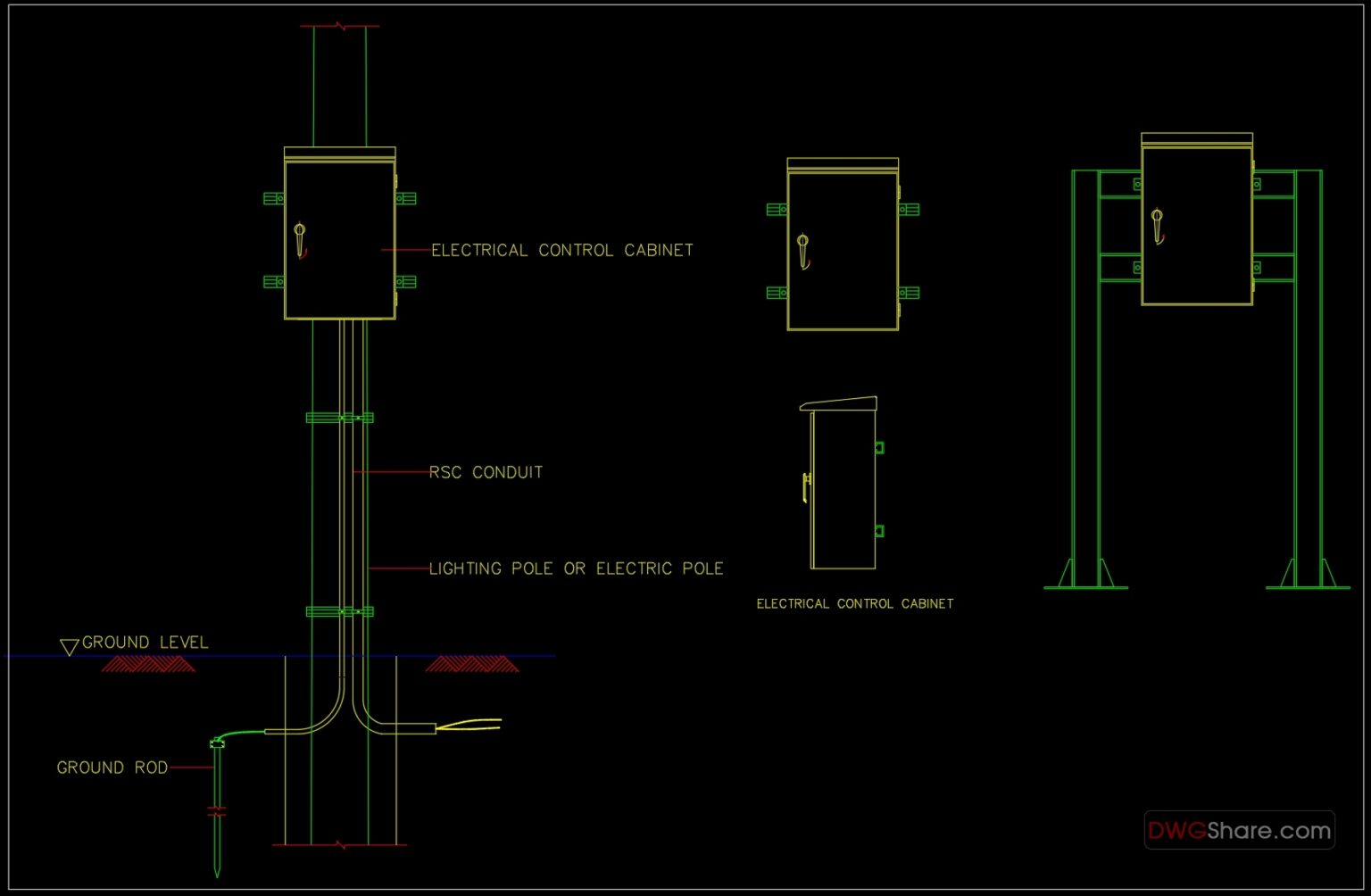1371x896 pixels.
Task: Toggle the lower conduit strap on the pole
Action: click(x=340, y=611)
